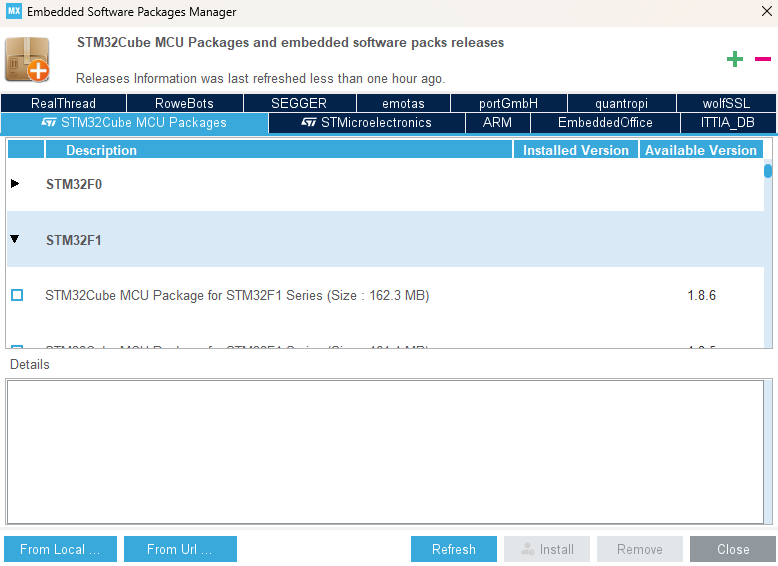Click the Remove button

640,549
